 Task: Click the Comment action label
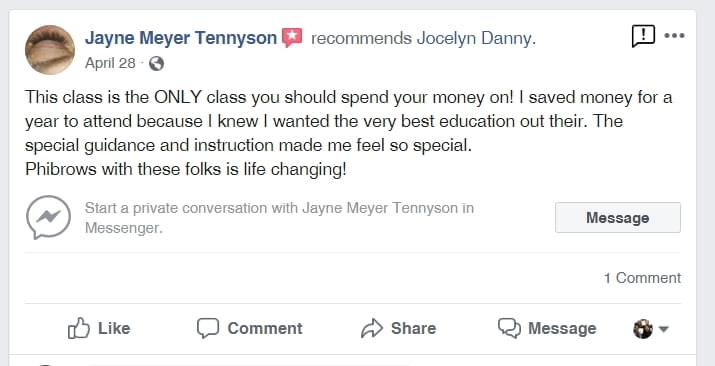pos(264,328)
